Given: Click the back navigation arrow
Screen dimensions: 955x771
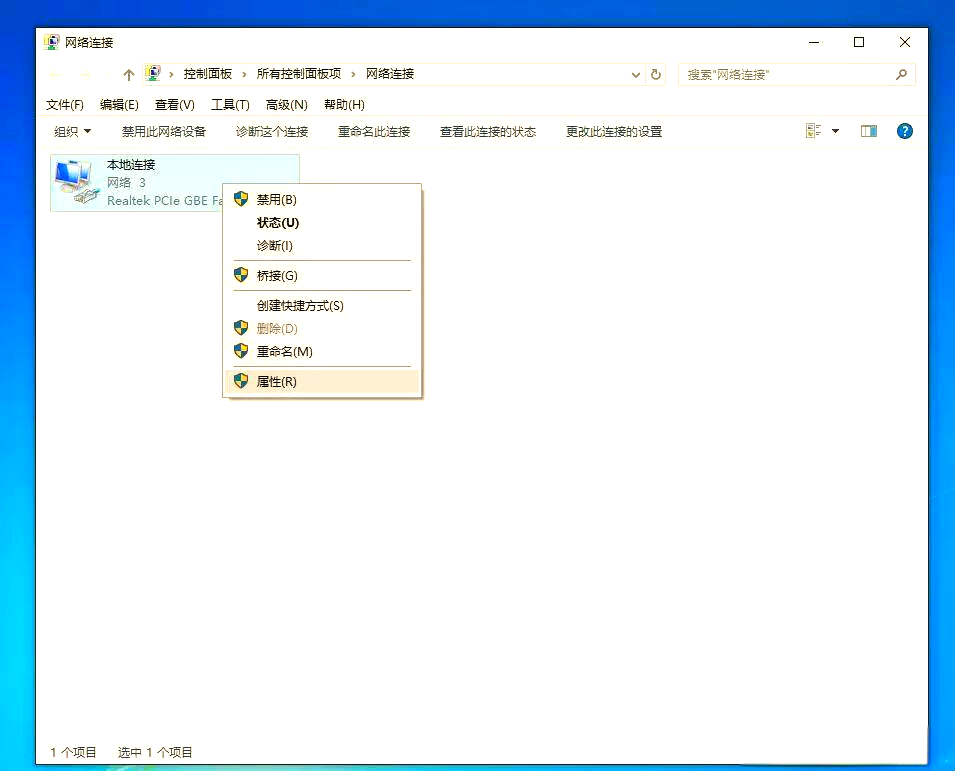Looking at the screenshot, I should pyautogui.click(x=55, y=75).
